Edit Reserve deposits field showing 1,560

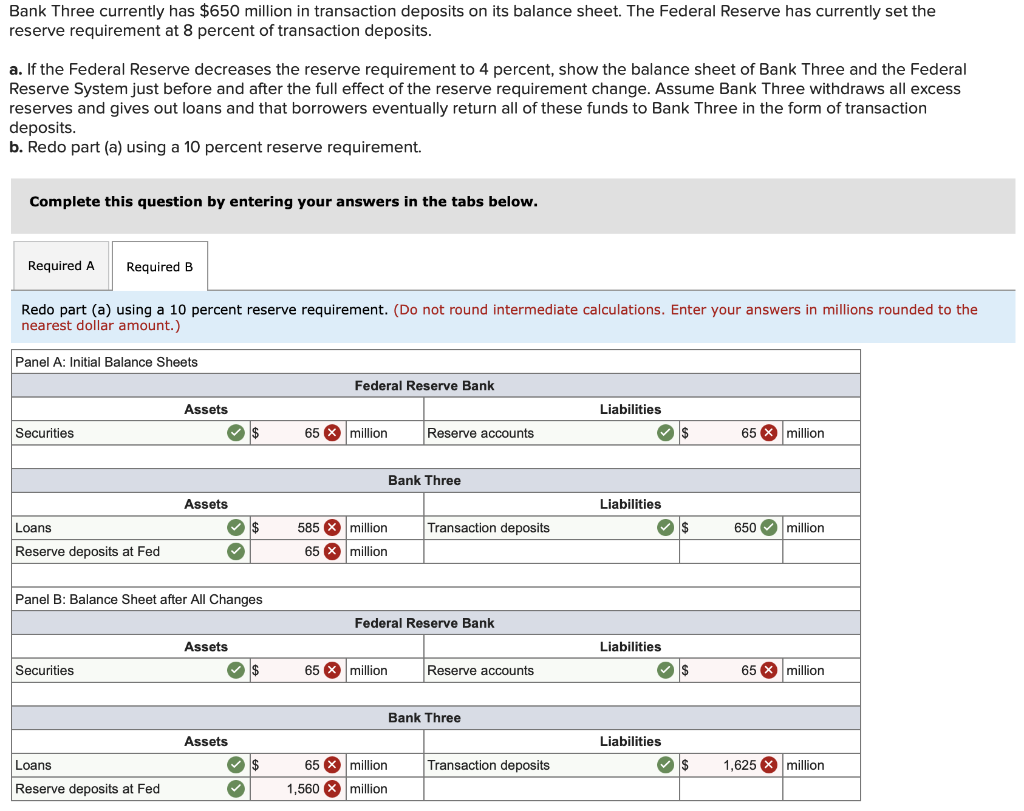click(298, 789)
